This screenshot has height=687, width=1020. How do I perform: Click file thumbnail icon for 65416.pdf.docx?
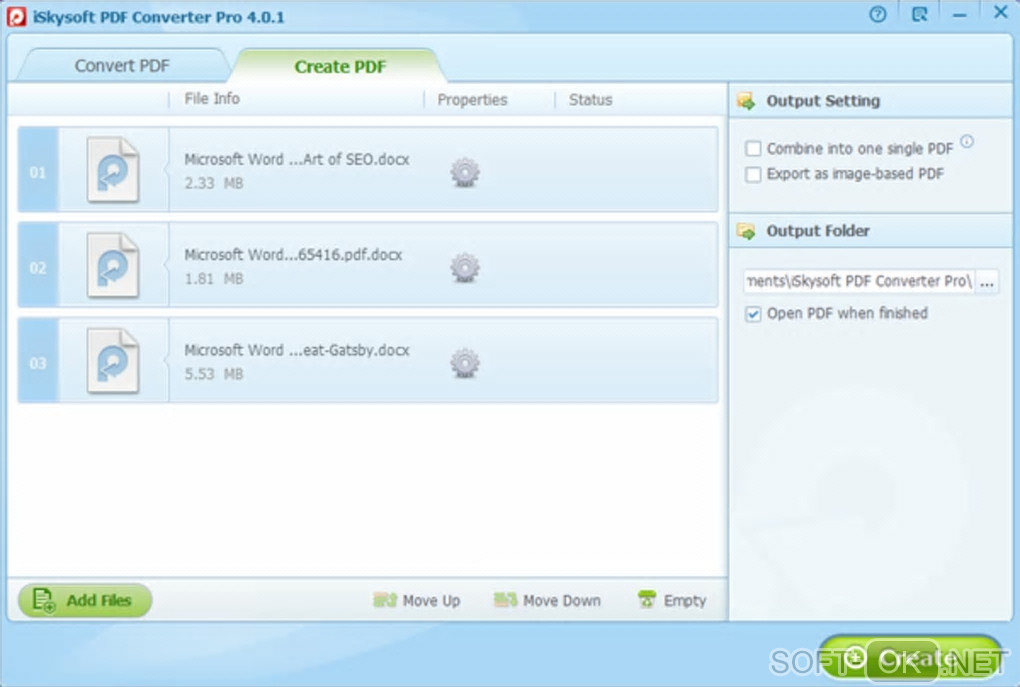click(x=113, y=265)
